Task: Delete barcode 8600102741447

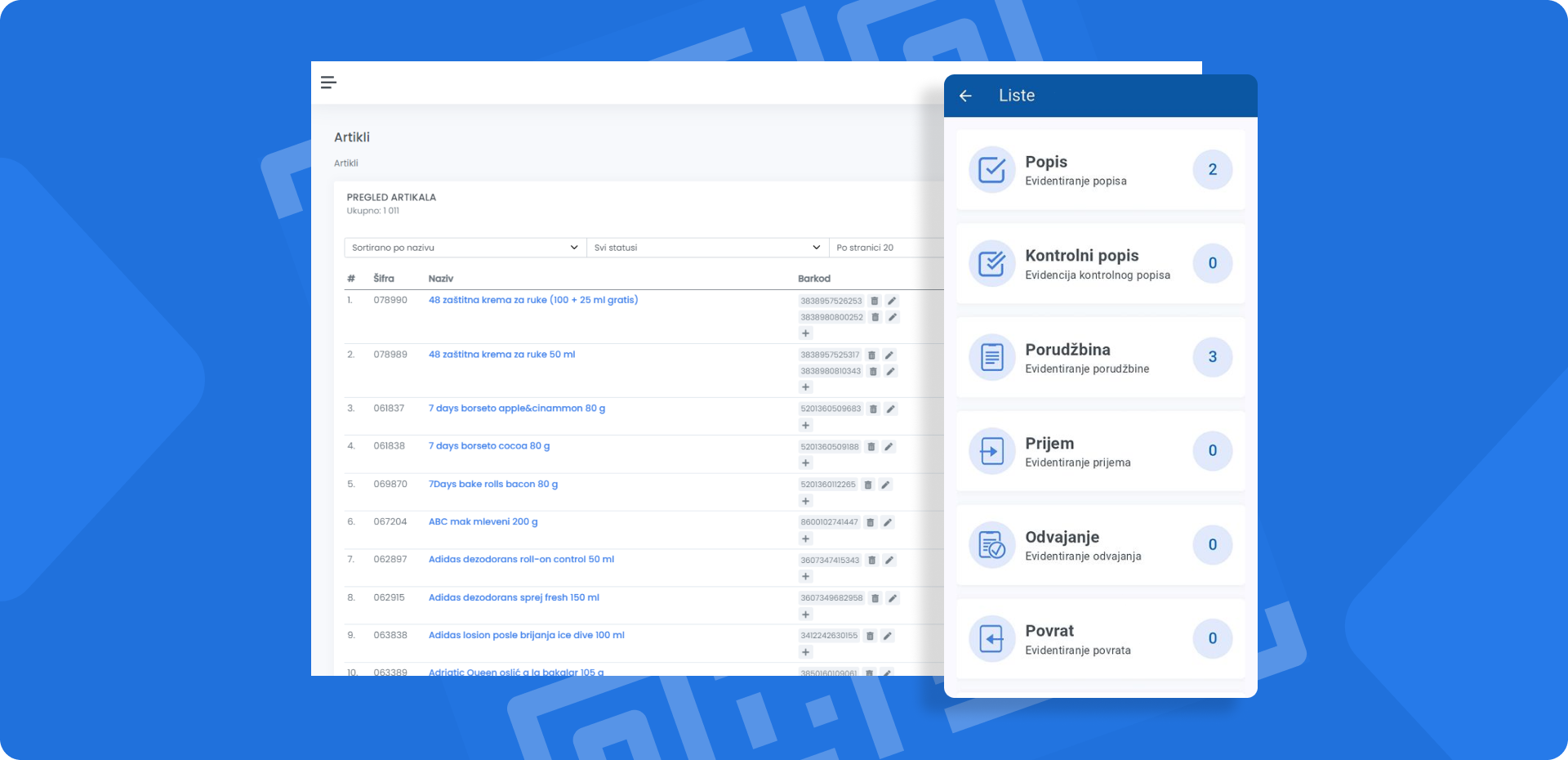Action: pos(870,522)
